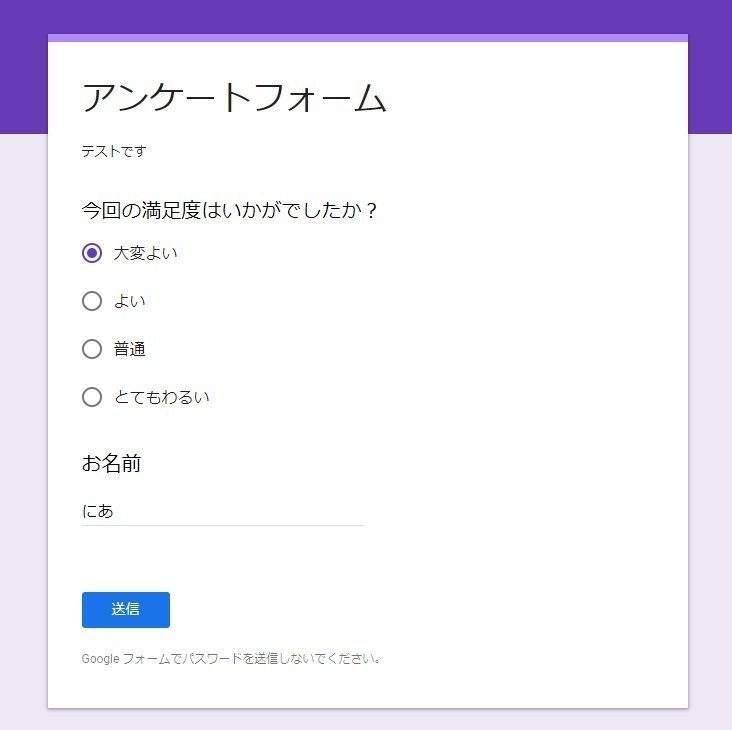
Task: Select the とてもわるい radio button circle
Action: pyautogui.click(x=92, y=397)
